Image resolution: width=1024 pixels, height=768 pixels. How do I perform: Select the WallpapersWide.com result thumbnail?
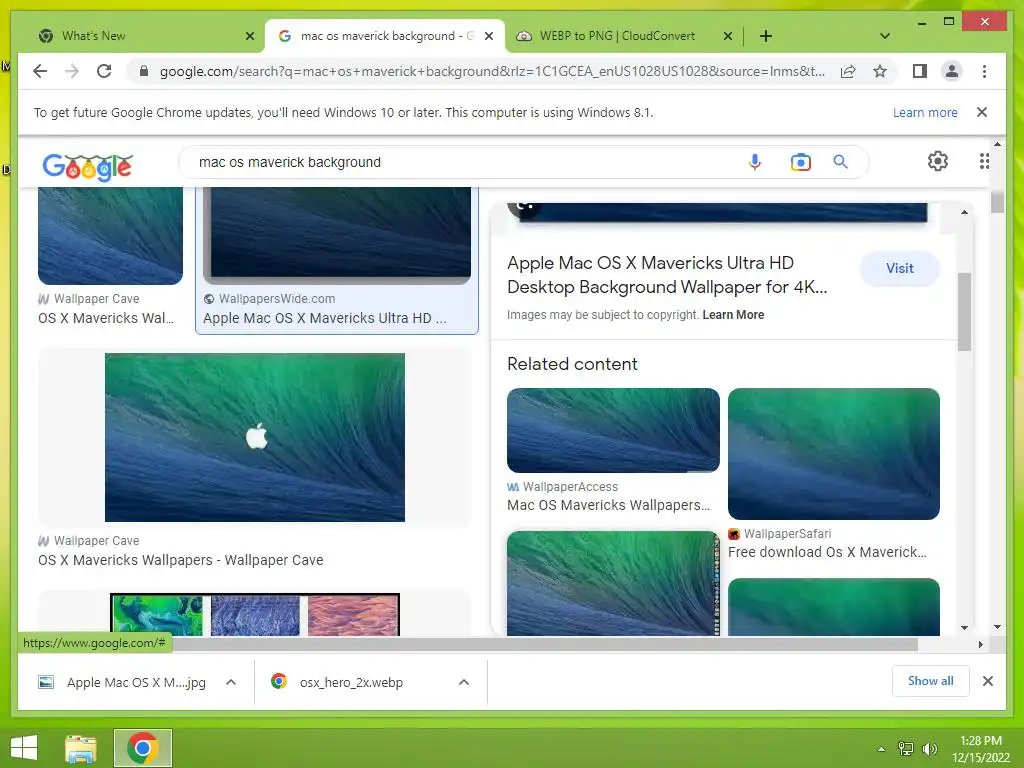click(x=337, y=235)
